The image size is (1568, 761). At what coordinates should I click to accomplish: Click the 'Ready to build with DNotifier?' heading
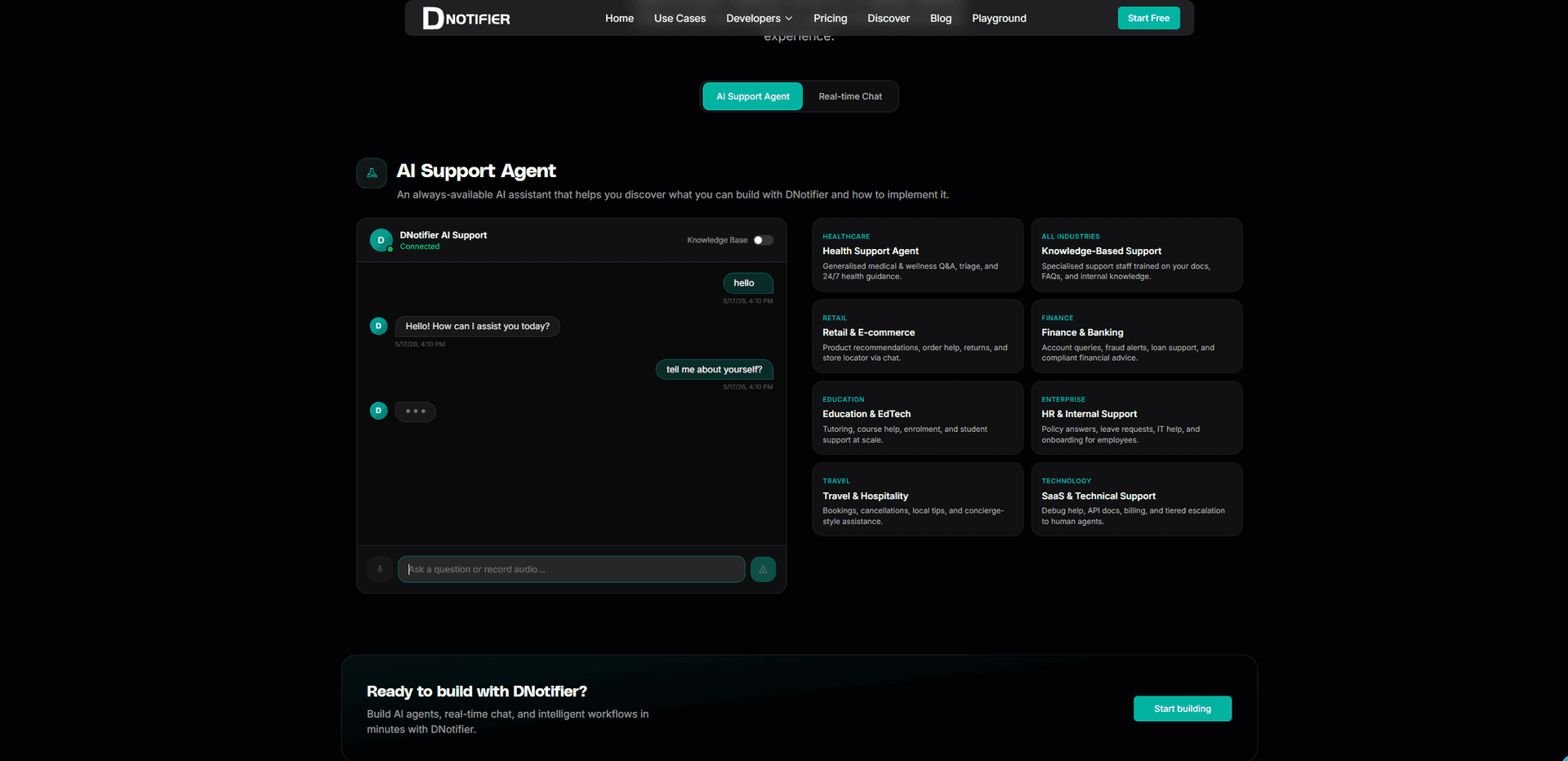477,692
